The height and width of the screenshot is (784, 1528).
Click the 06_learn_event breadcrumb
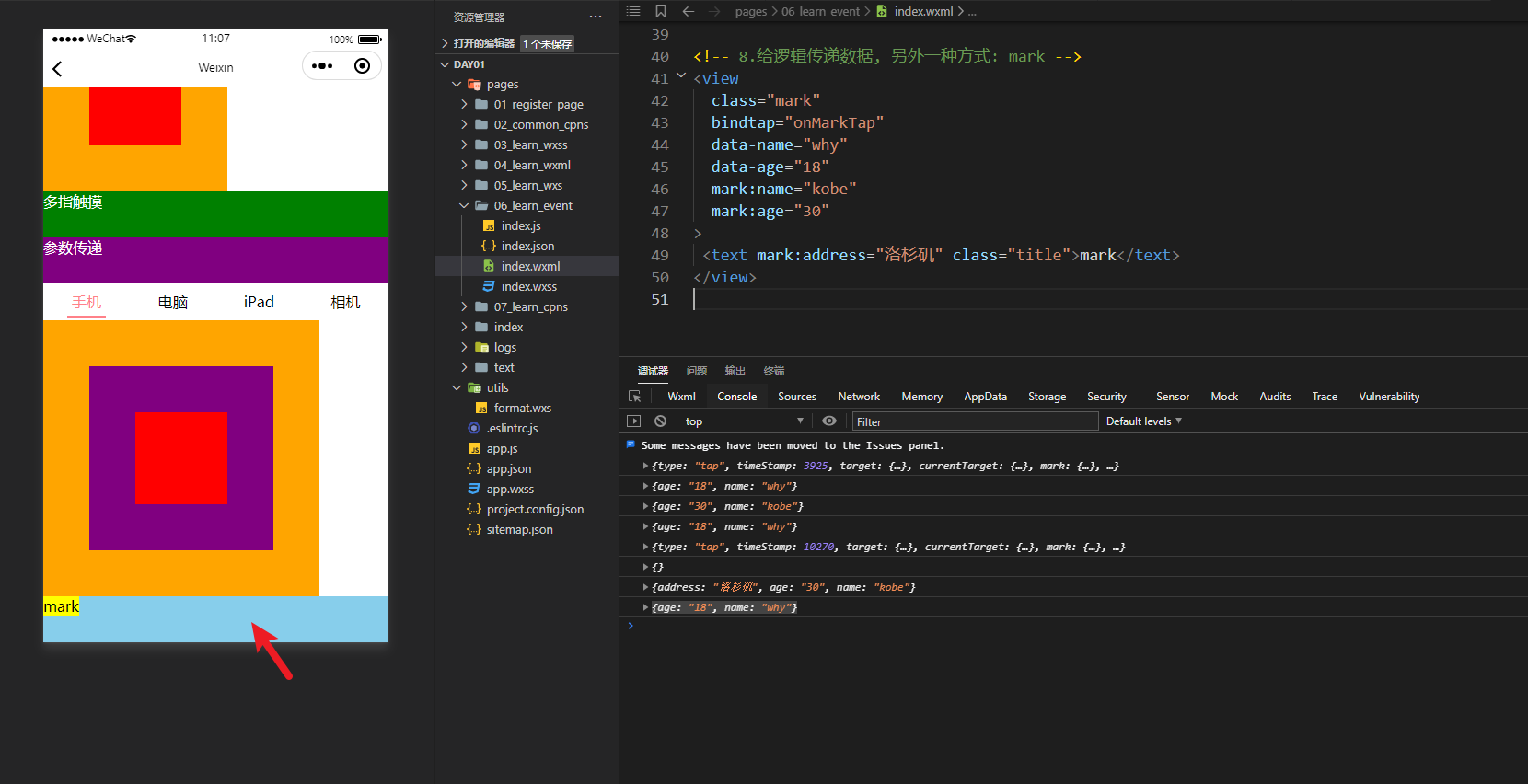[x=820, y=11]
